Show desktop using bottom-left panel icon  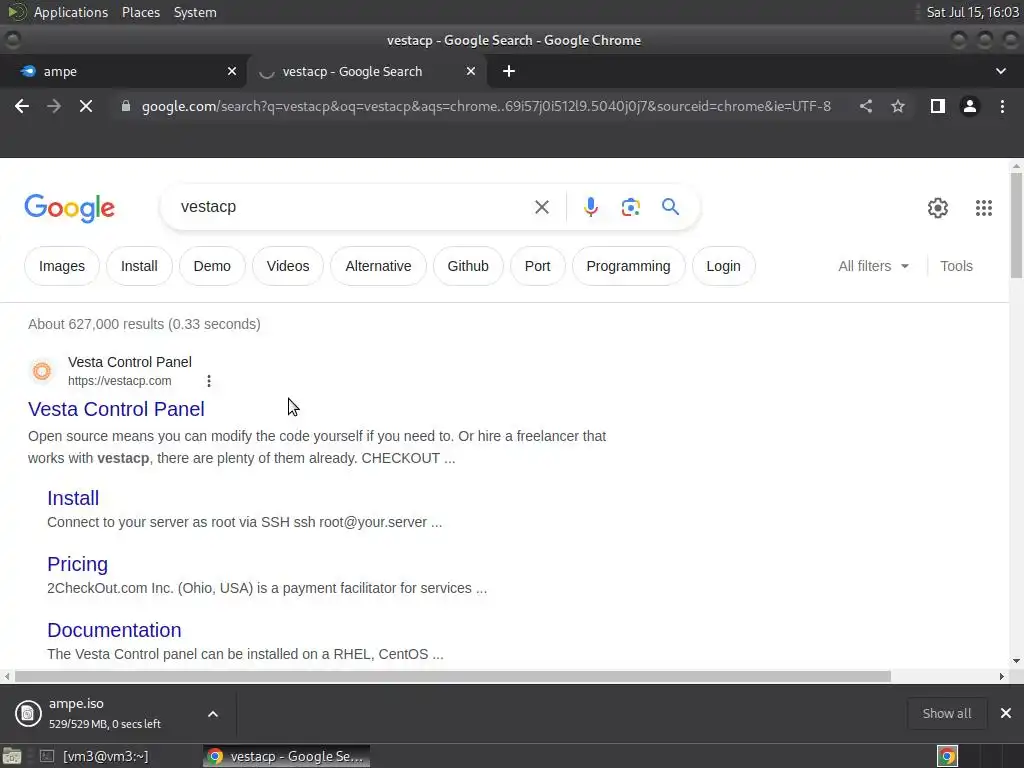12,756
